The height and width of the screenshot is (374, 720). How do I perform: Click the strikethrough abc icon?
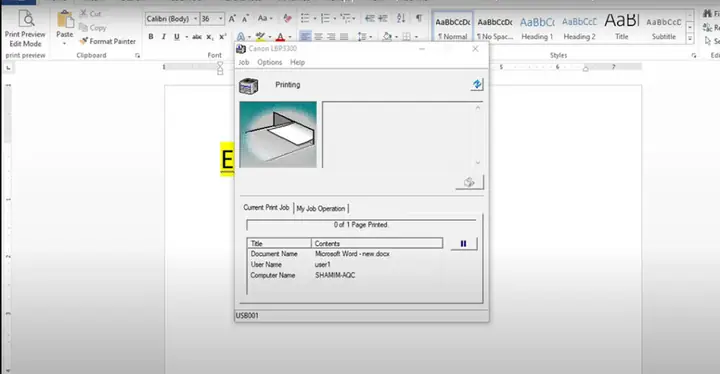coord(197,37)
